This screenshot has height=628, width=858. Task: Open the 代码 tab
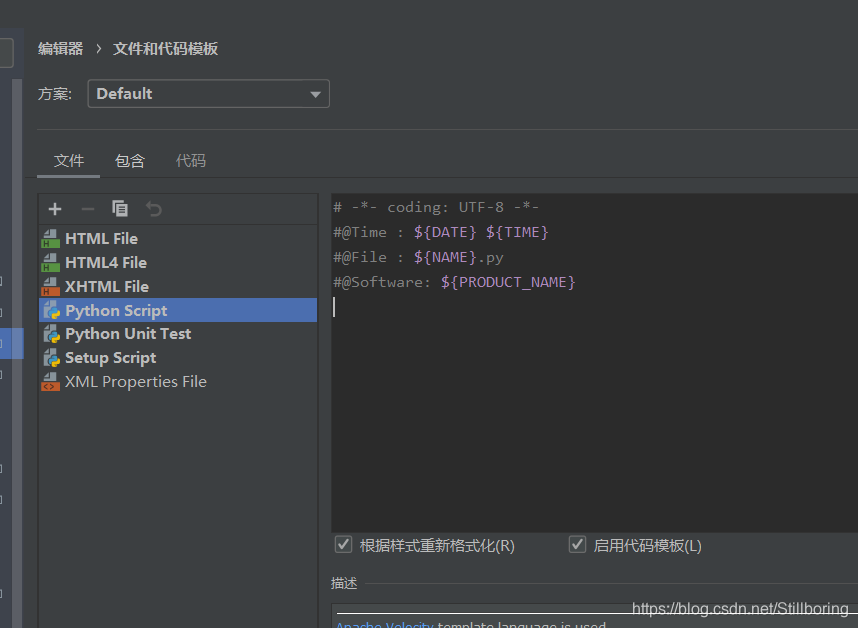coord(191,160)
